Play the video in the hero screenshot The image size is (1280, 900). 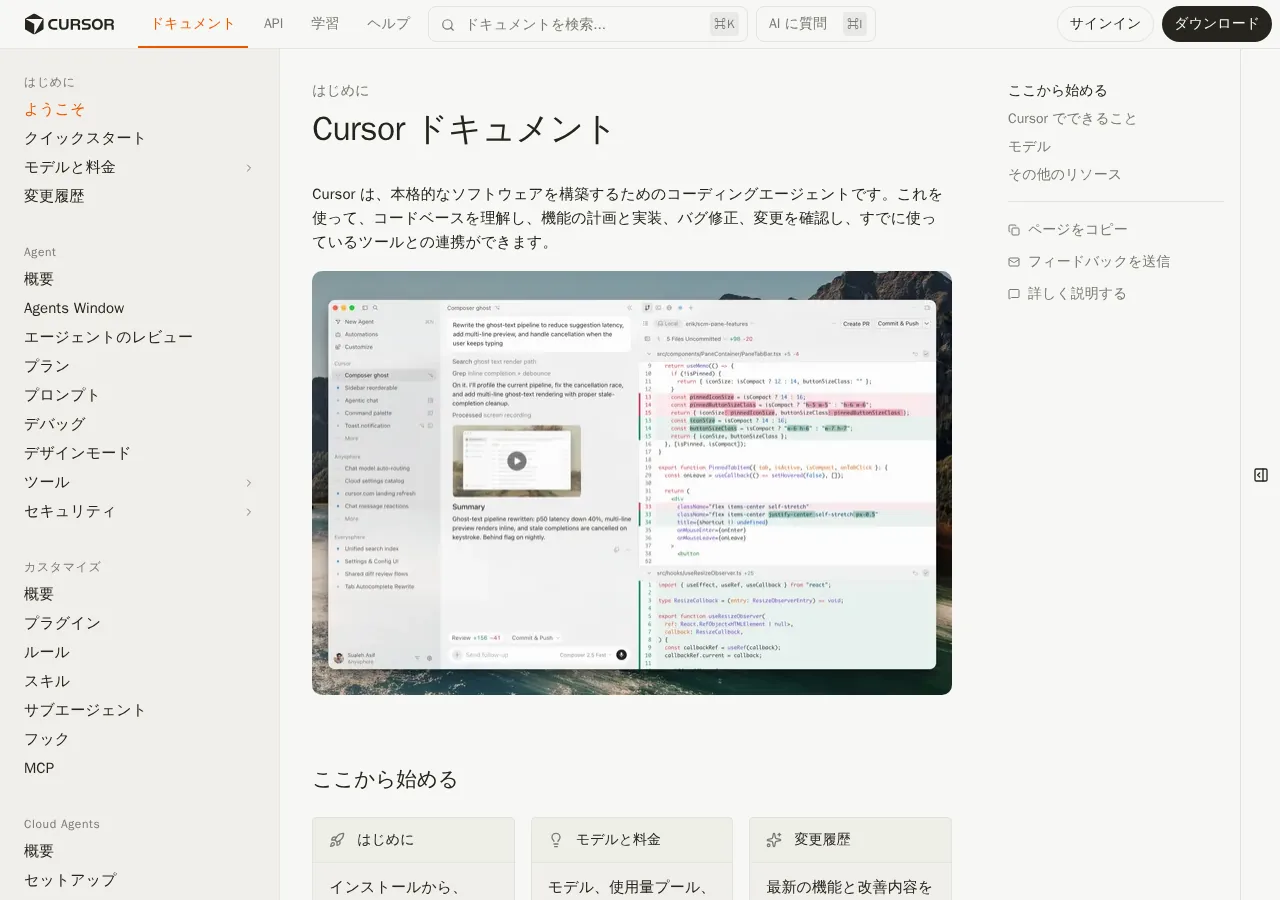[x=516, y=461]
